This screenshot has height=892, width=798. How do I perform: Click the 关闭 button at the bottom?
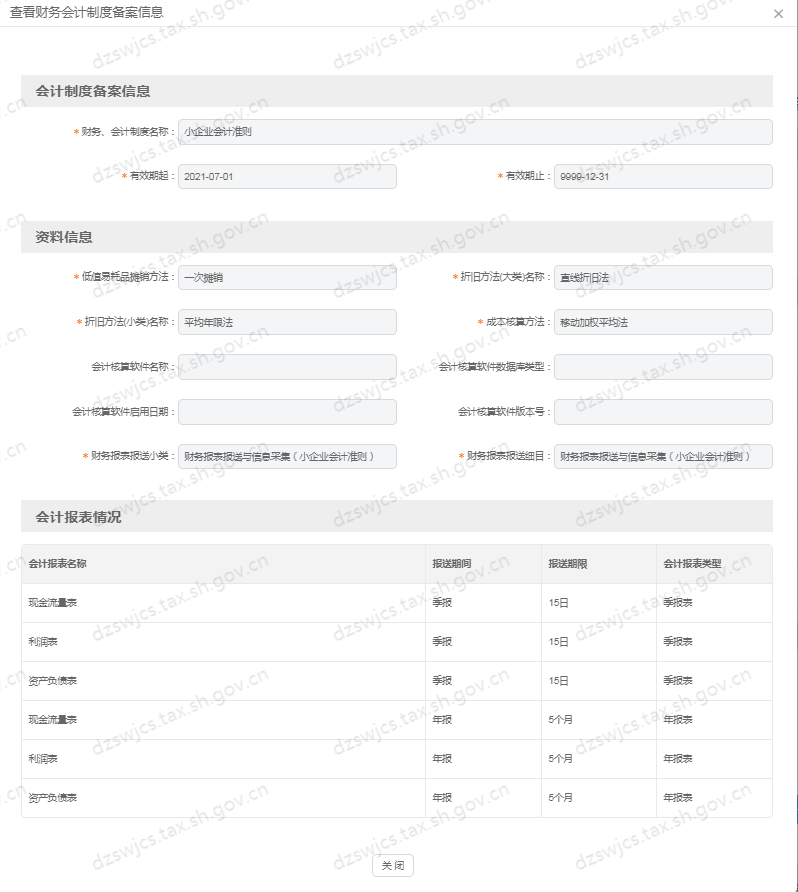point(392,866)
